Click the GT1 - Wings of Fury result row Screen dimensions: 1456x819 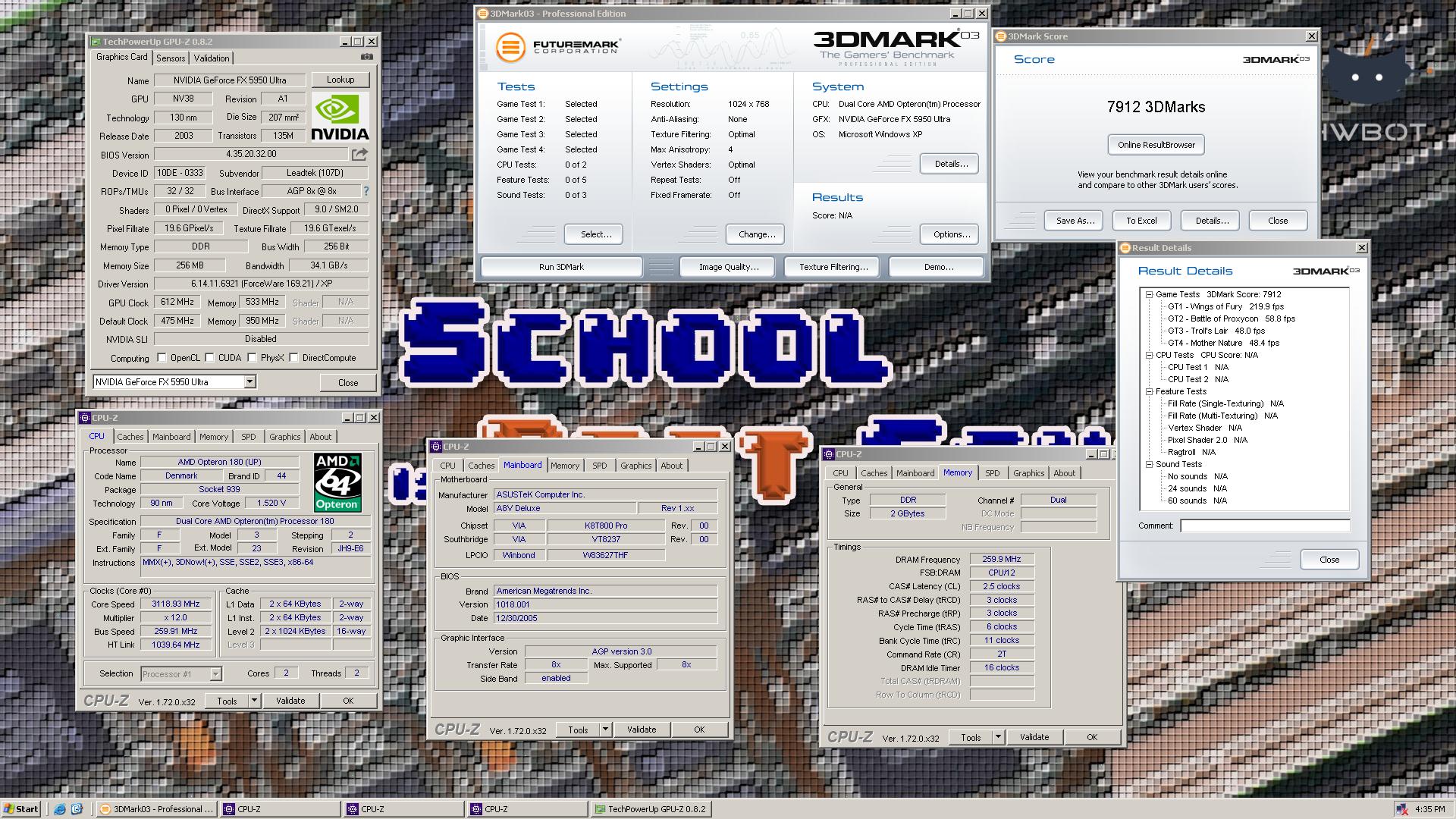click(1225, 306)
